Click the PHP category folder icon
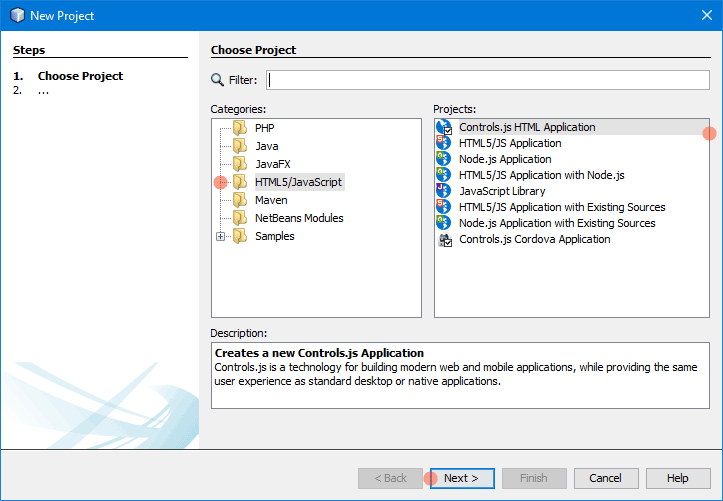This screenshot has width=723, height=501. click(x=240, y=128)
